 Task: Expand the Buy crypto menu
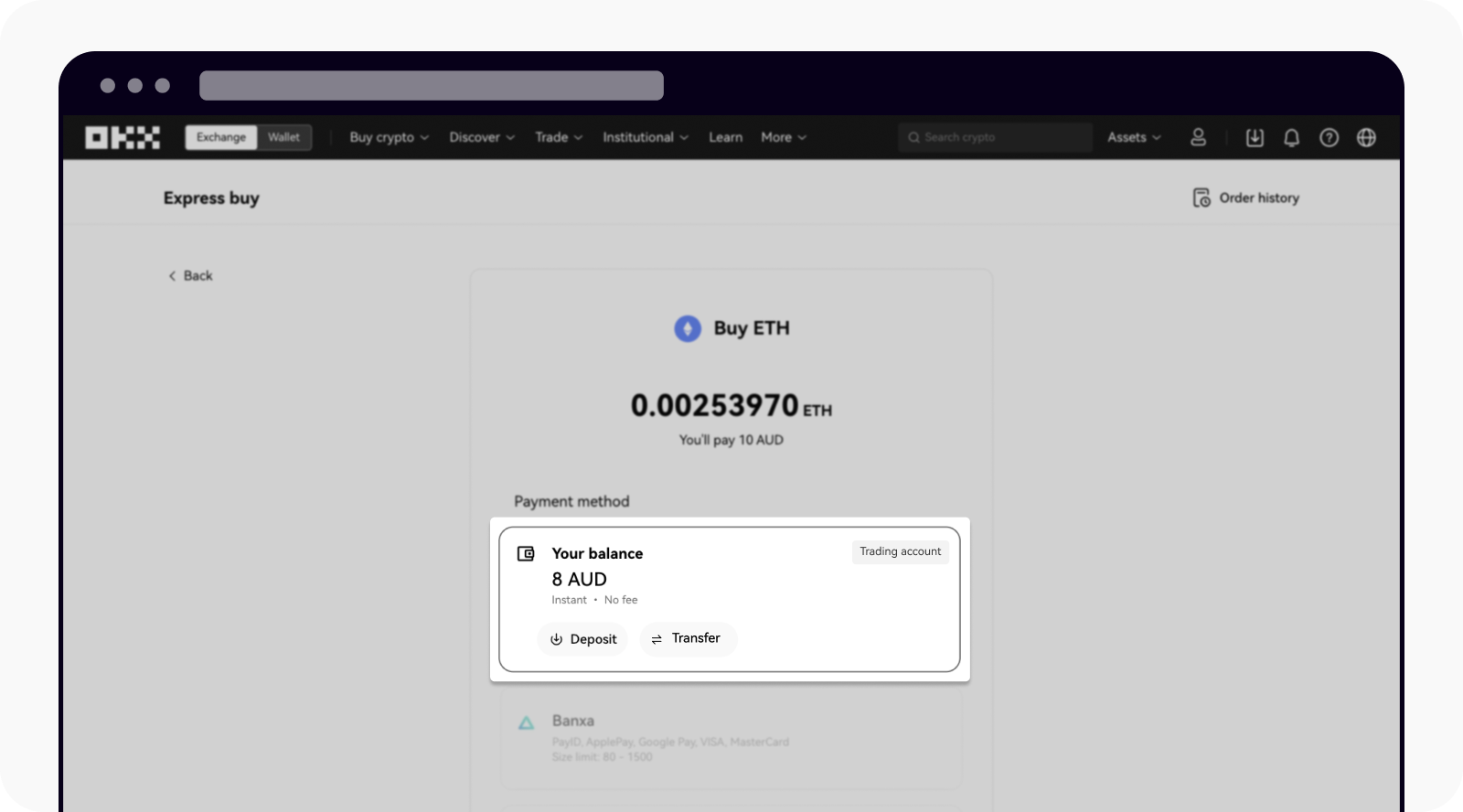(389, 137)
